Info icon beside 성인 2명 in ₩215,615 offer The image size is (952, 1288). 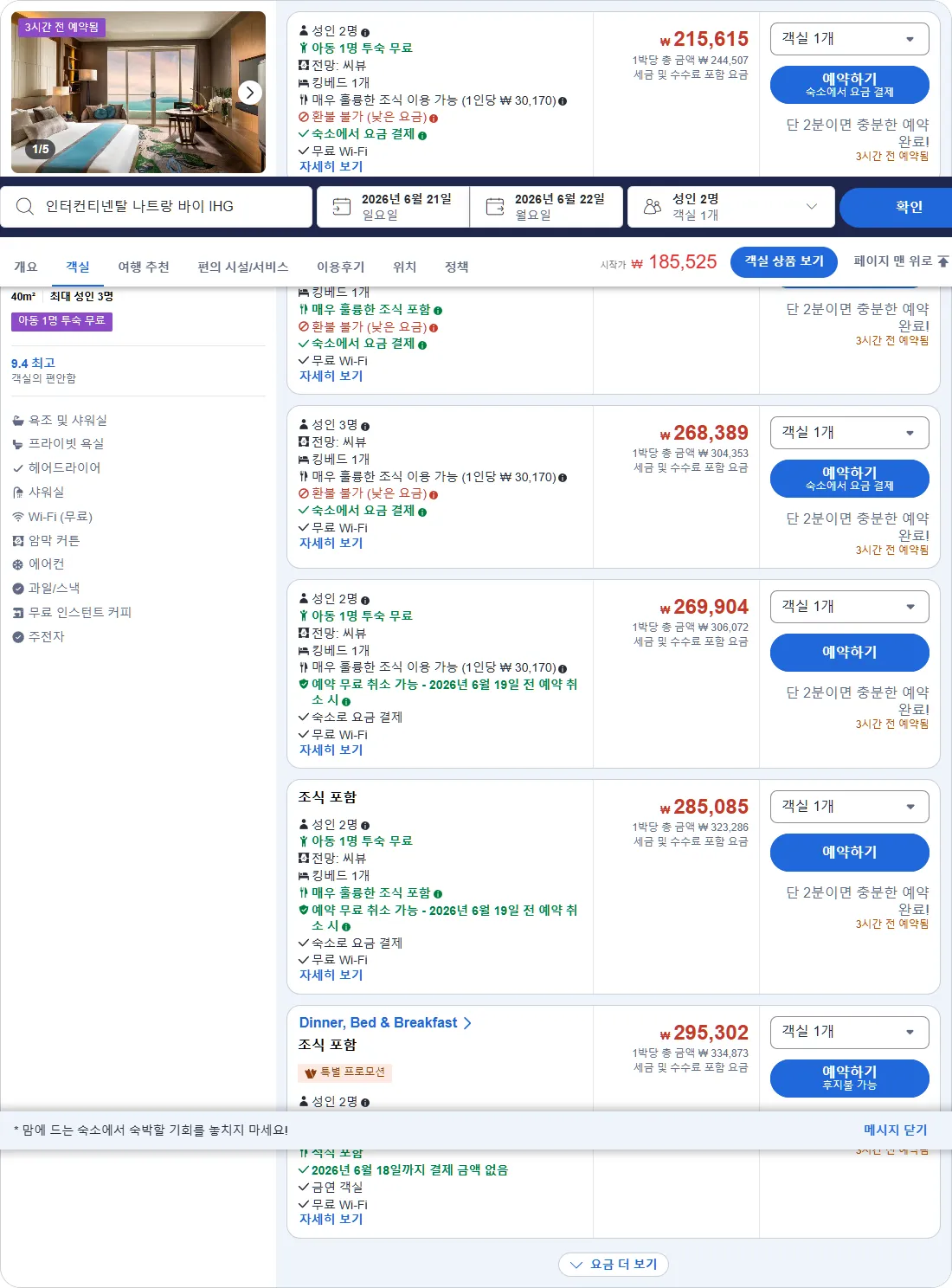tap(365, 32)
